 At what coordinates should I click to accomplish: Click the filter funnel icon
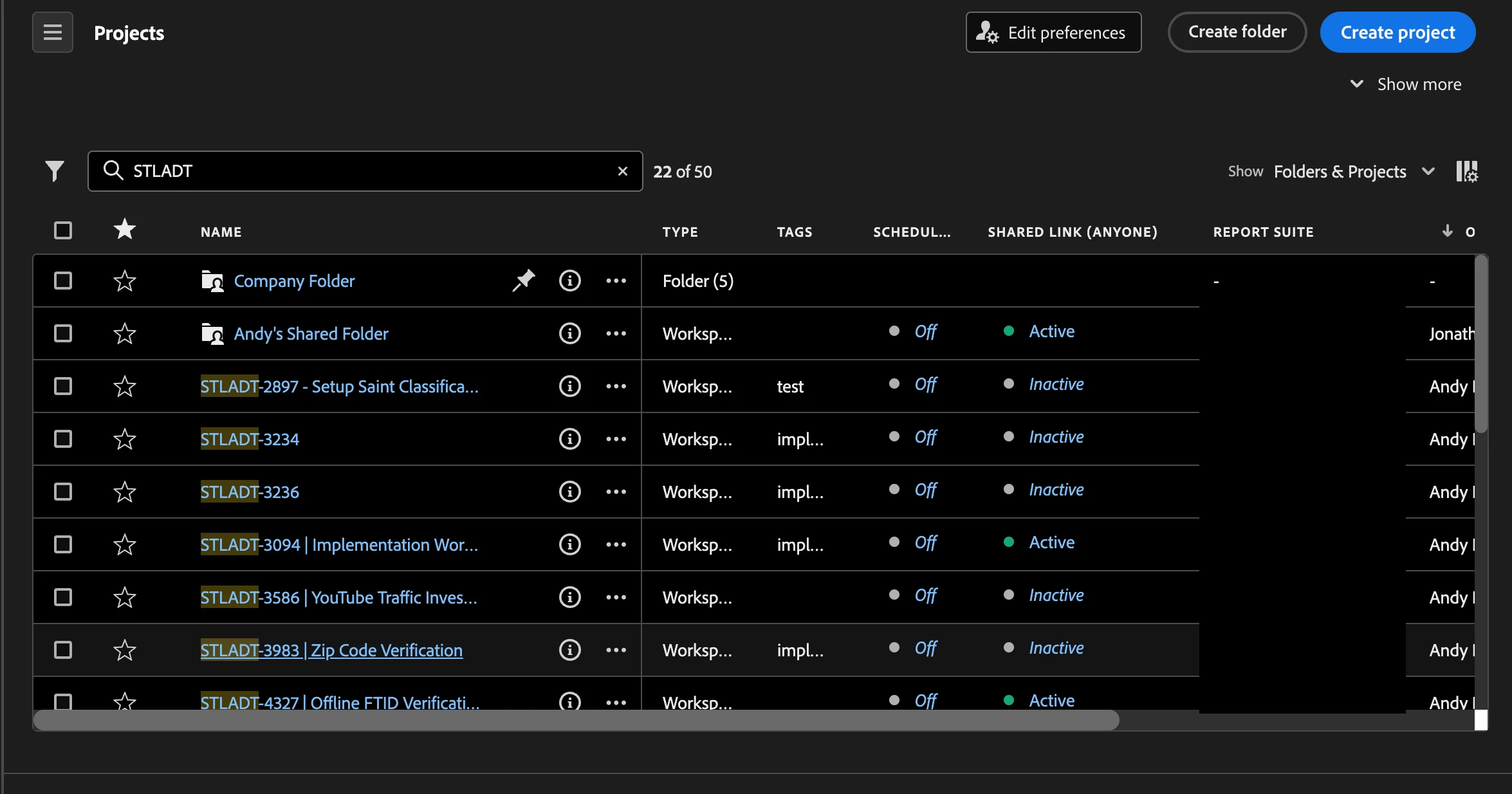55,171
